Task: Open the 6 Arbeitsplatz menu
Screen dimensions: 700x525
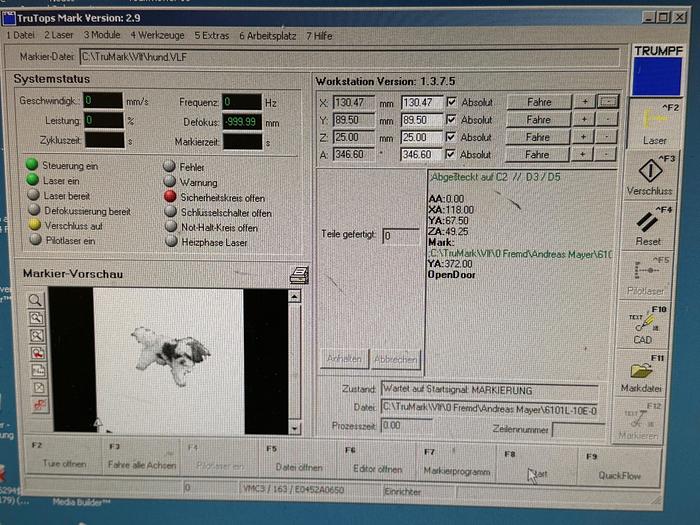Action: [267, 36]
